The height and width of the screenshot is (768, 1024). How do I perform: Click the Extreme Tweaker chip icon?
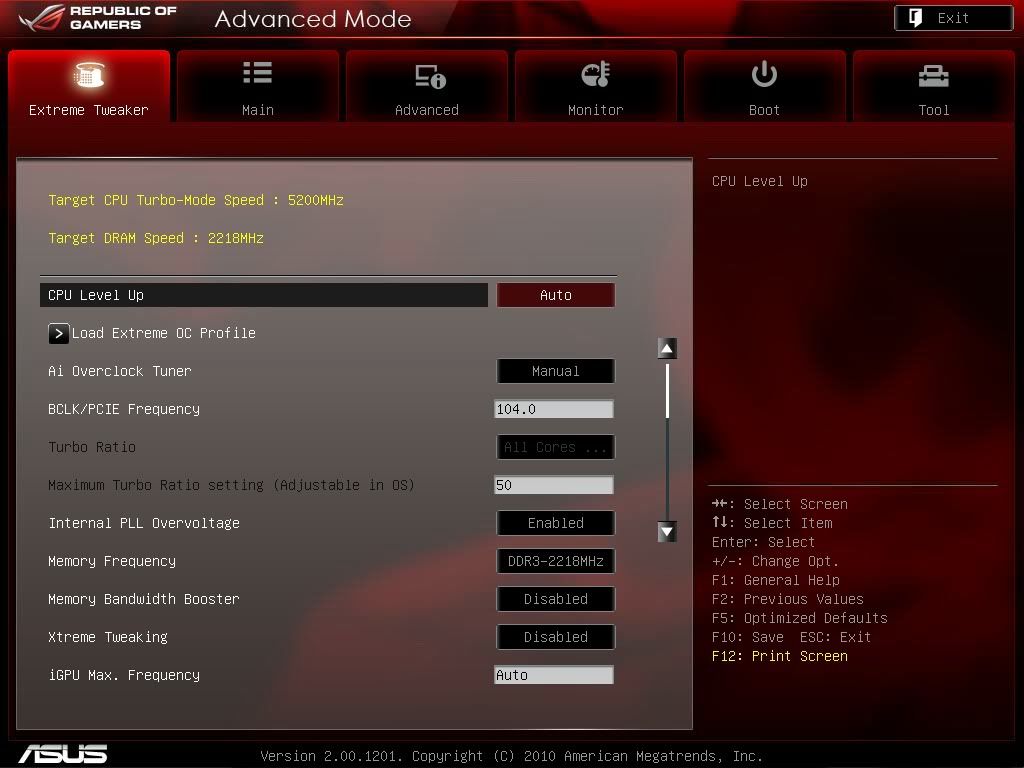point(89,75)
